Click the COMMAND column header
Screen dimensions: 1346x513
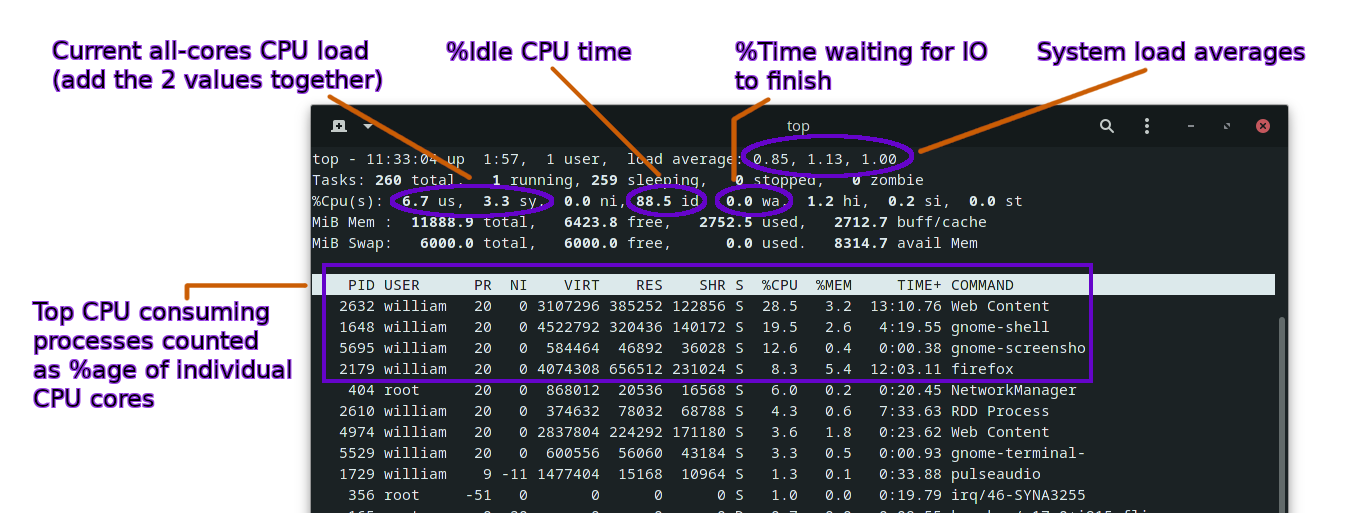tap(982, 285)
